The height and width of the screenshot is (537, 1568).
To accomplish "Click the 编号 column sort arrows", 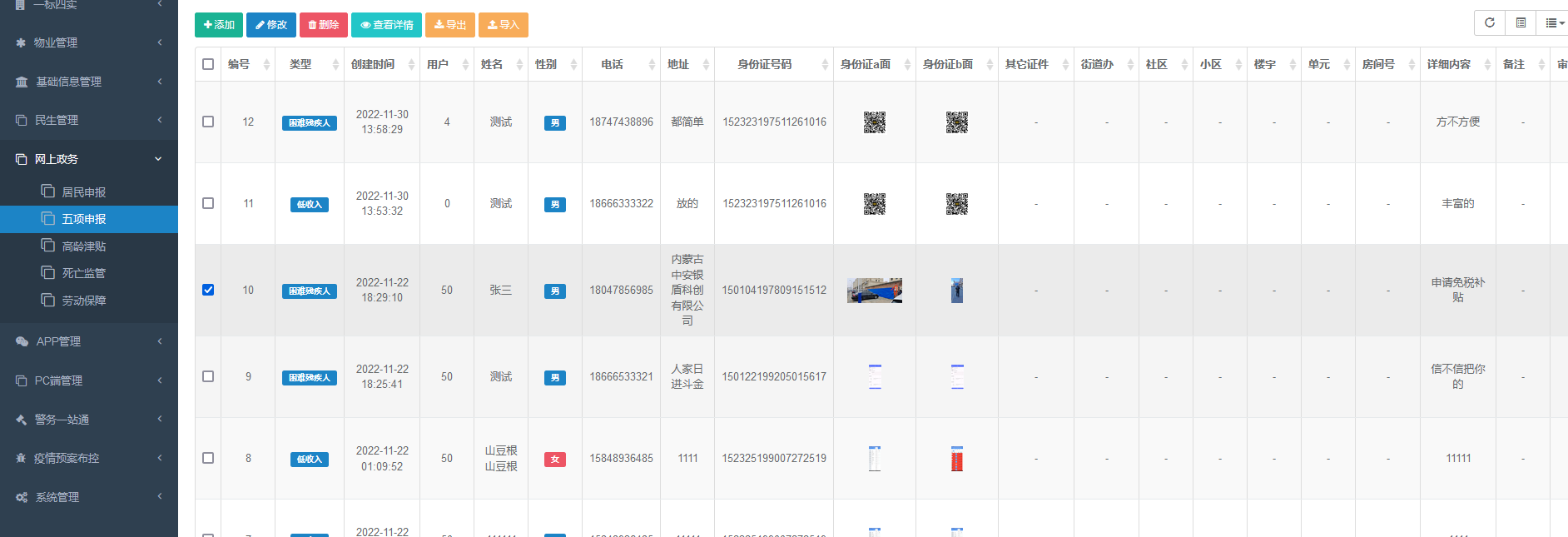I will click(x=266, y=65).
